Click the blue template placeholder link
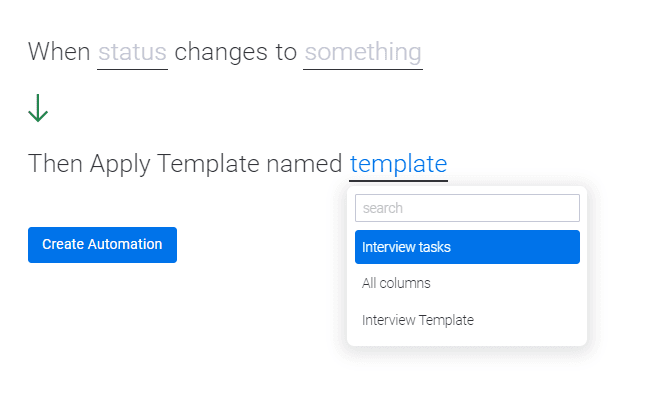The height and width of the screenshot is (408, 663). pos(398,164)
